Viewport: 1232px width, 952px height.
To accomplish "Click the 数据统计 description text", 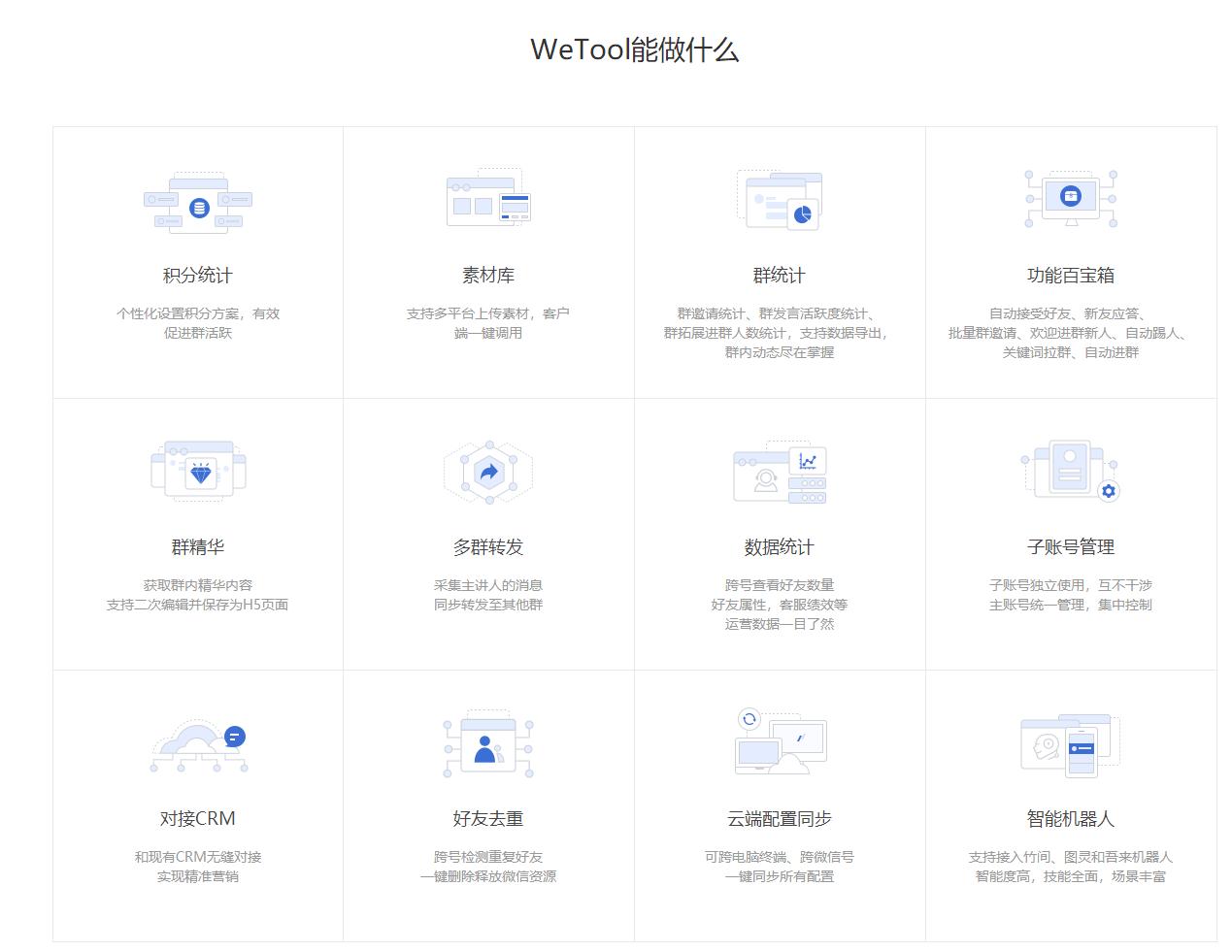I will click(x=780, y=605).
